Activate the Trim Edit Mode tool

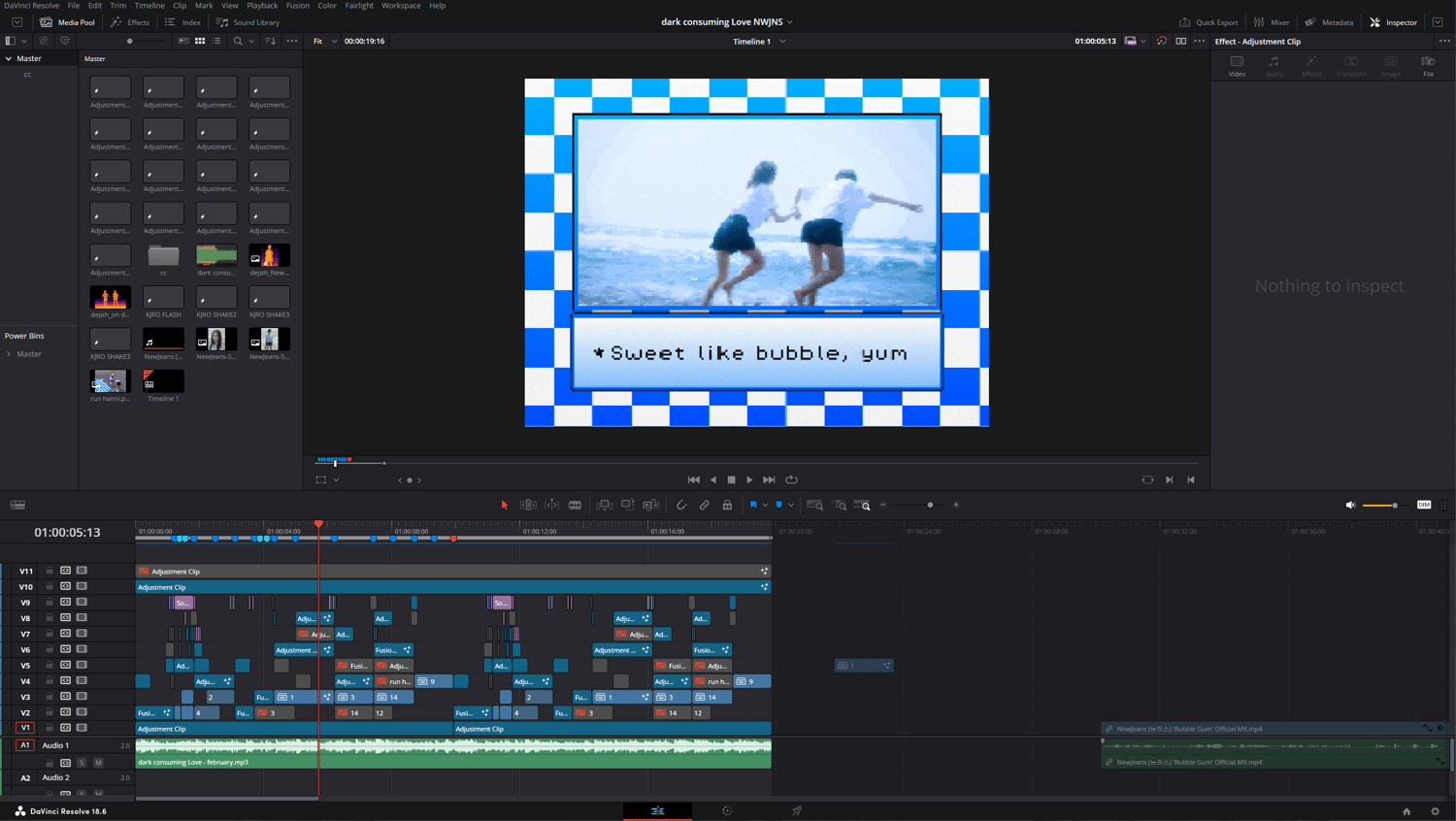[x=528, y=505]
